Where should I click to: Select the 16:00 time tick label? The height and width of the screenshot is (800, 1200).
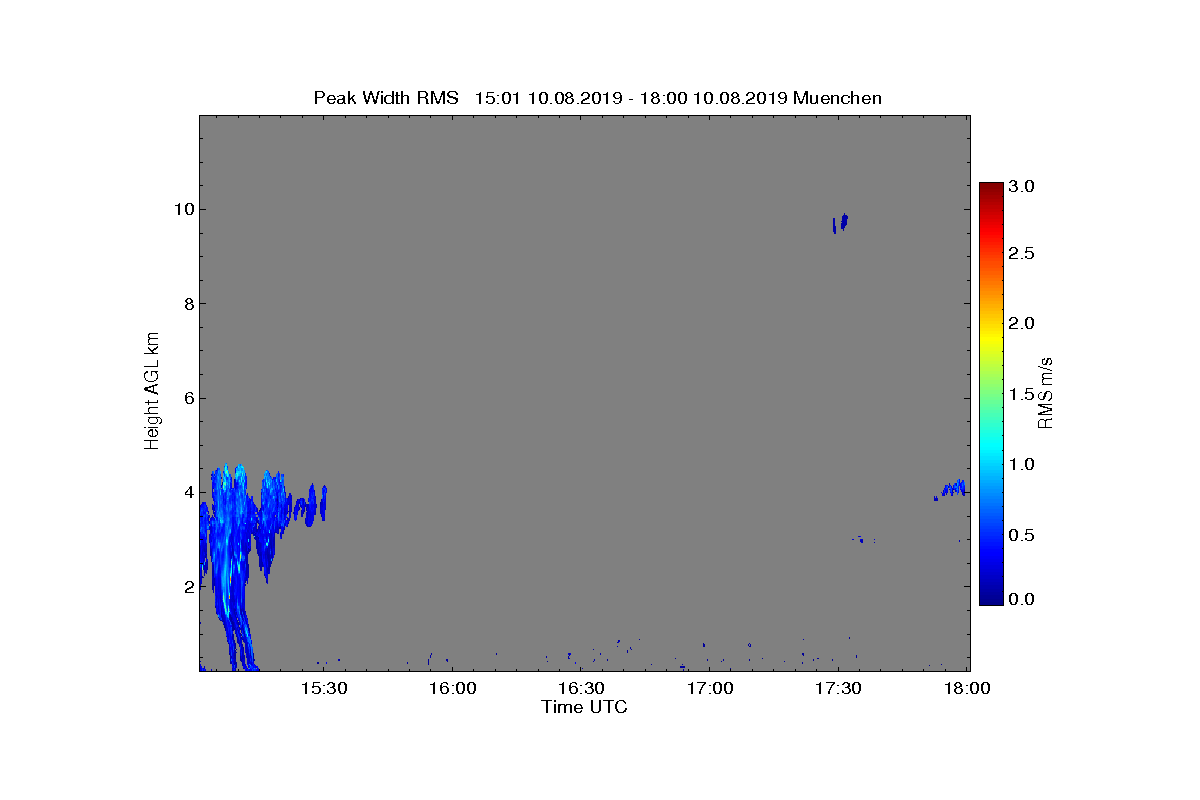click(x=452, y=689)
